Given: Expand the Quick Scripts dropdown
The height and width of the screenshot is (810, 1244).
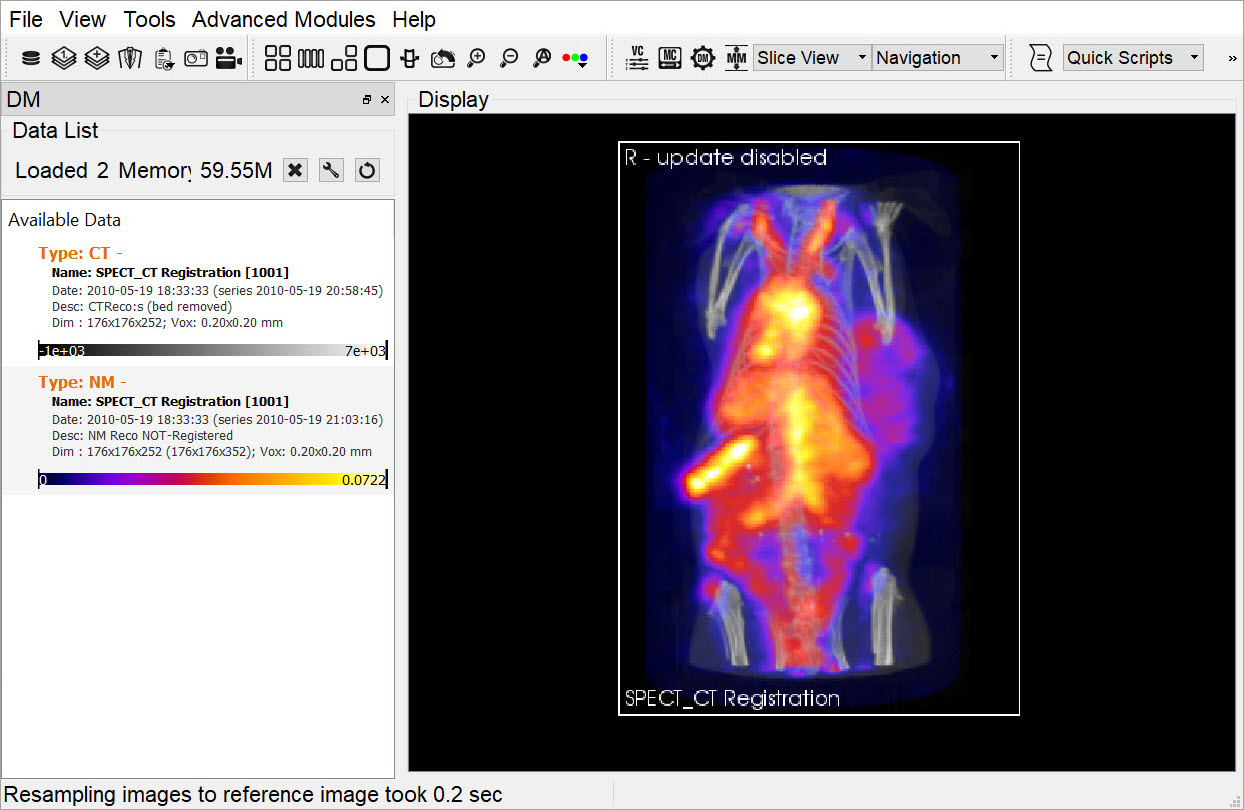Looking at the screenshot, I should [1132, 58].
